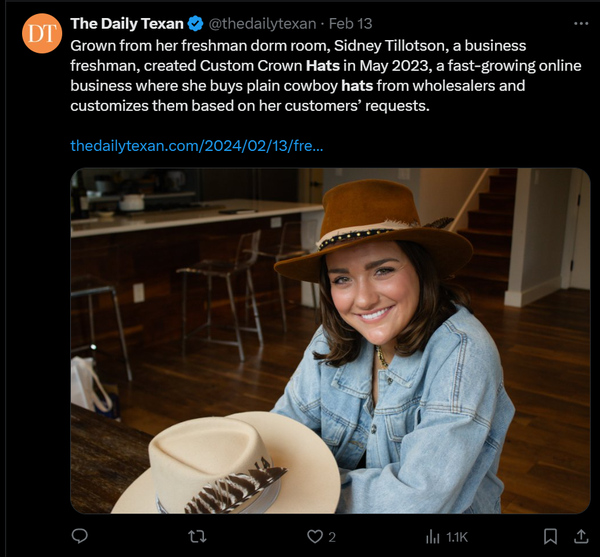Click the blue verified checkmark badge

coord(195,24)
